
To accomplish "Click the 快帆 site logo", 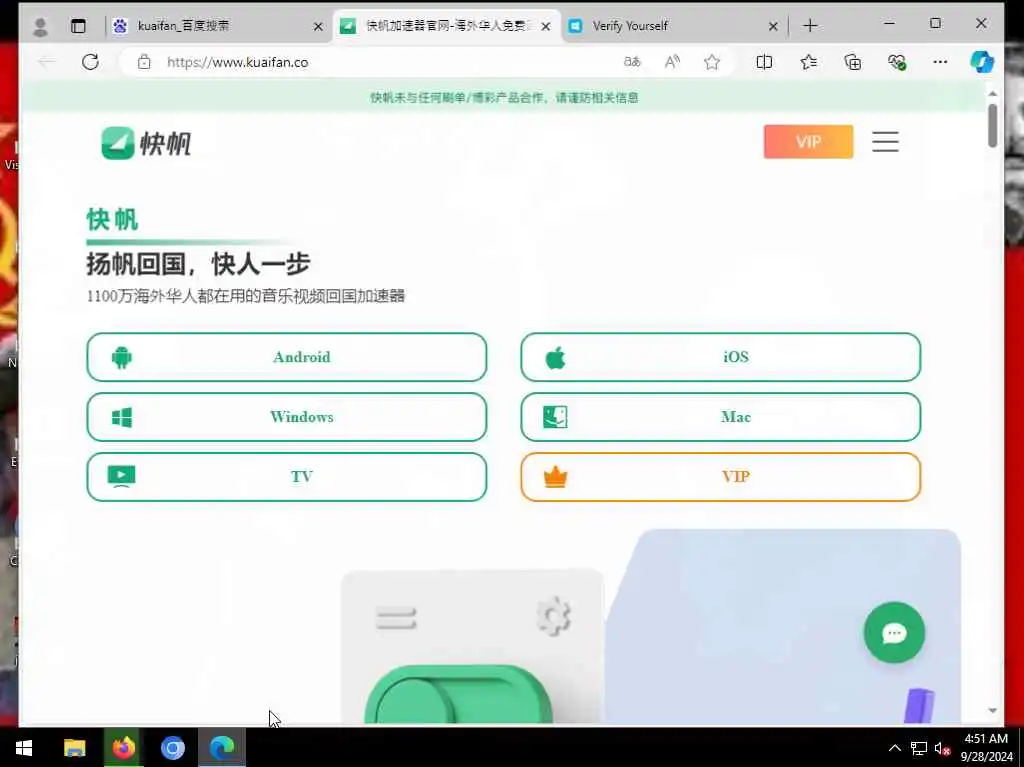I will [x=146, y=143].
